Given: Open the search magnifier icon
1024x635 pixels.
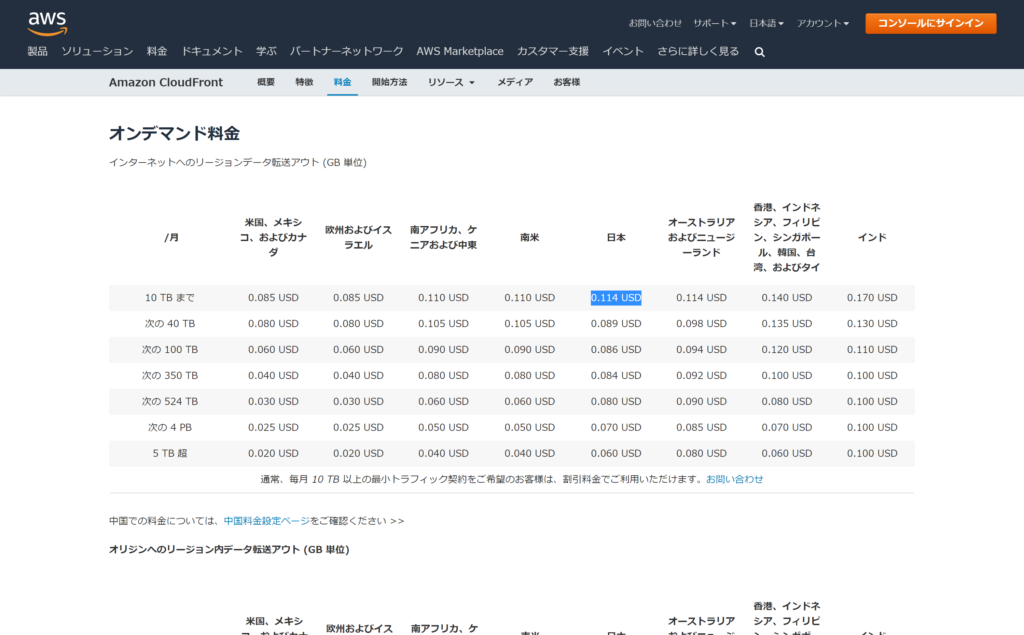Looking at the screenshot, I should click(x=760, y=52).
